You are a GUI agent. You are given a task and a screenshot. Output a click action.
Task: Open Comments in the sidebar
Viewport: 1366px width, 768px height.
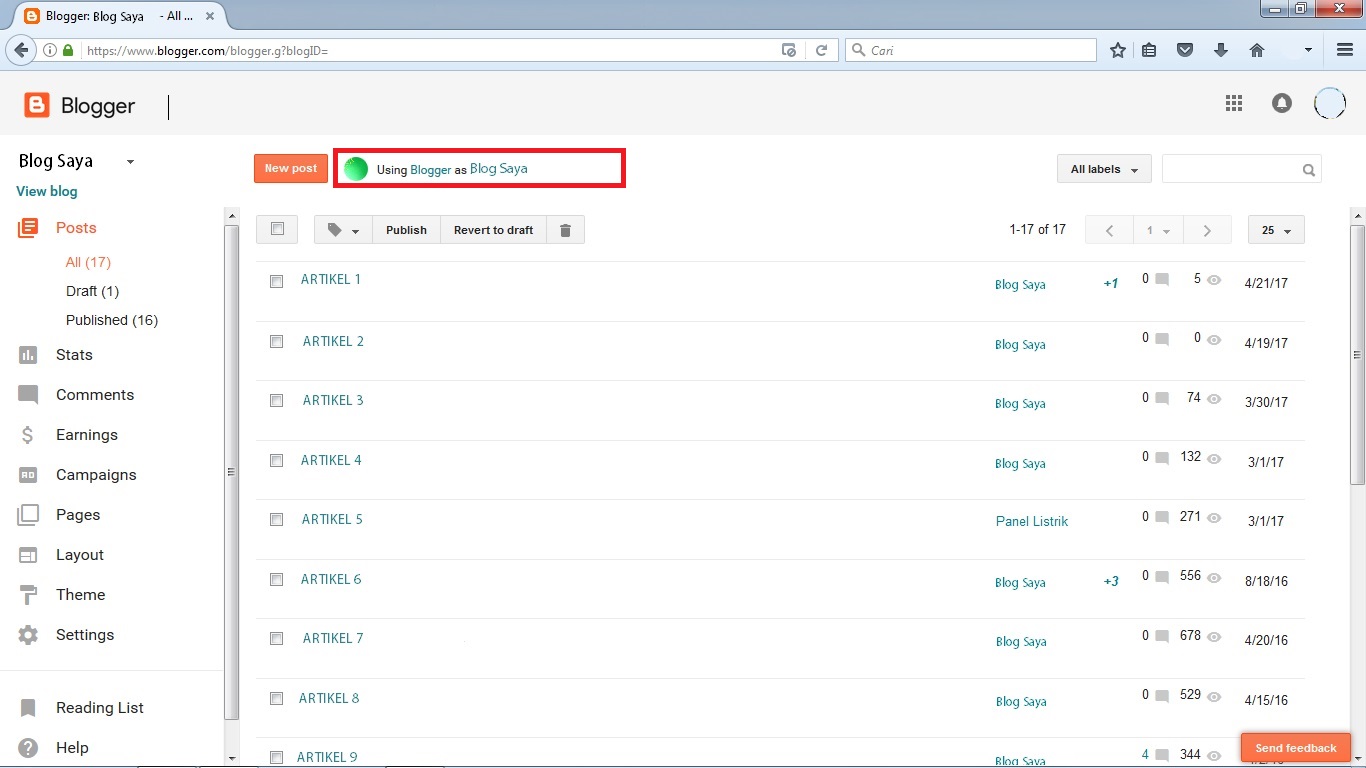point(95,395)
